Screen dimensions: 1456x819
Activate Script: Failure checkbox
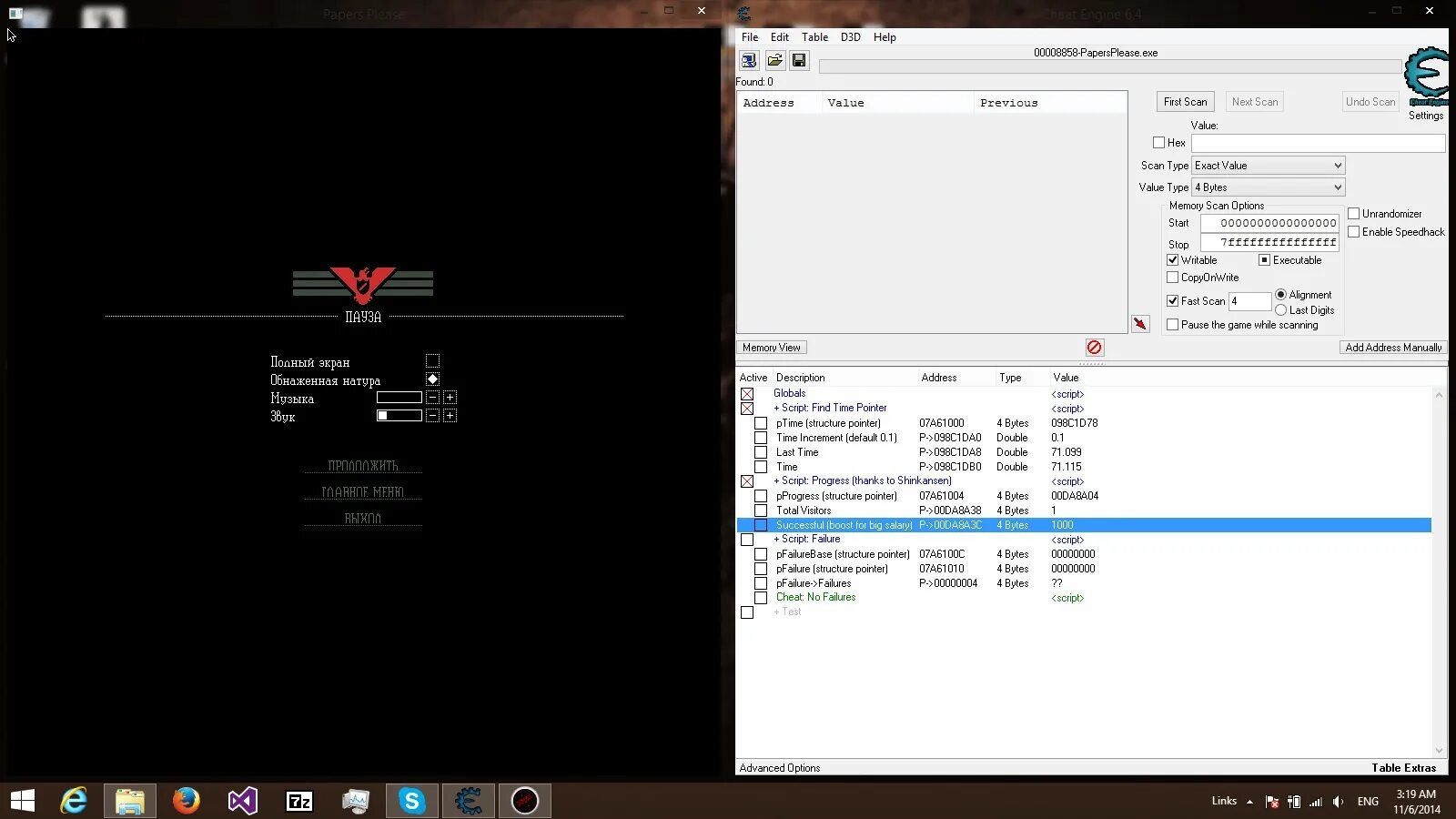click(747, 540)
